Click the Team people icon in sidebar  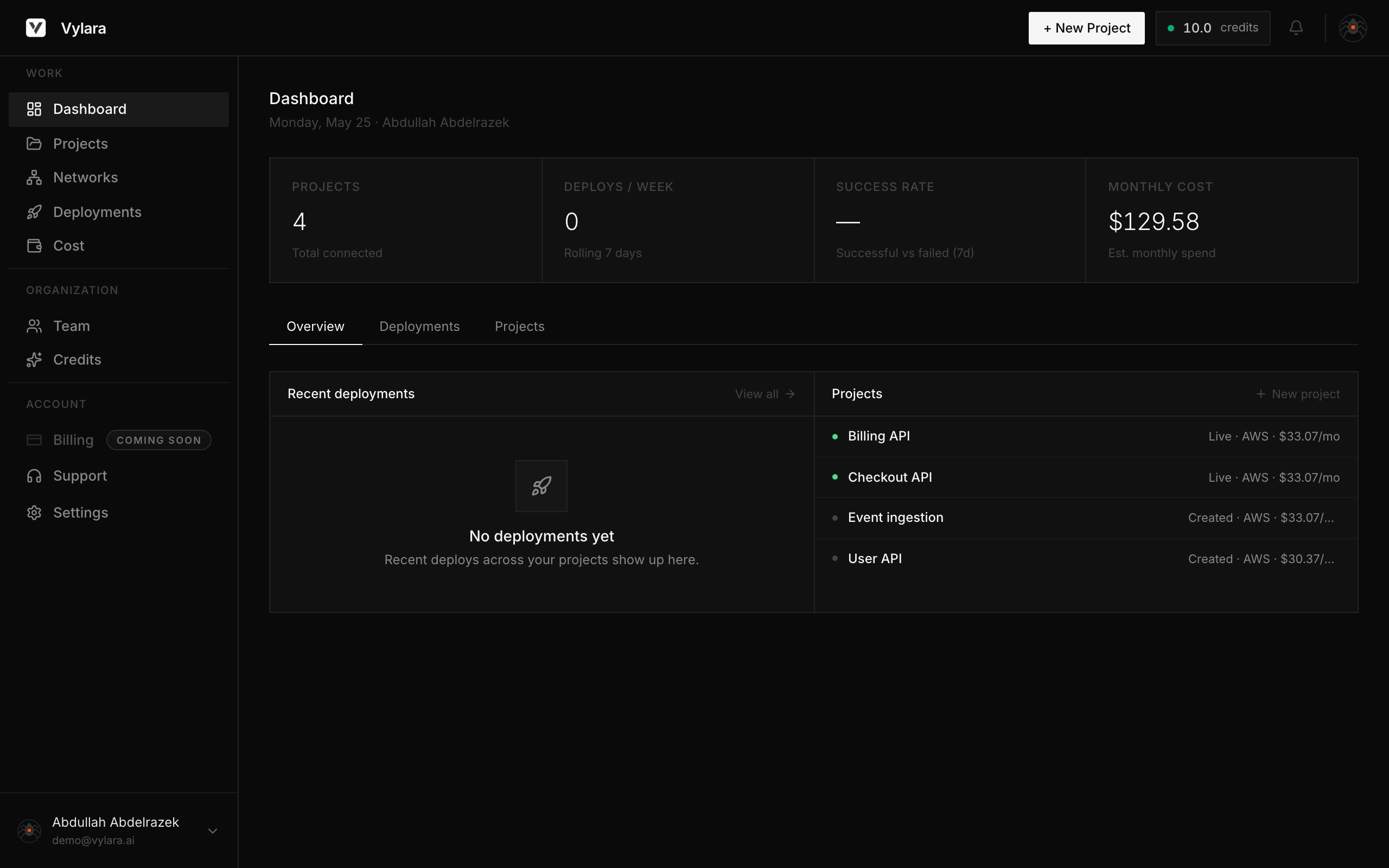click(x=34, y=326)
